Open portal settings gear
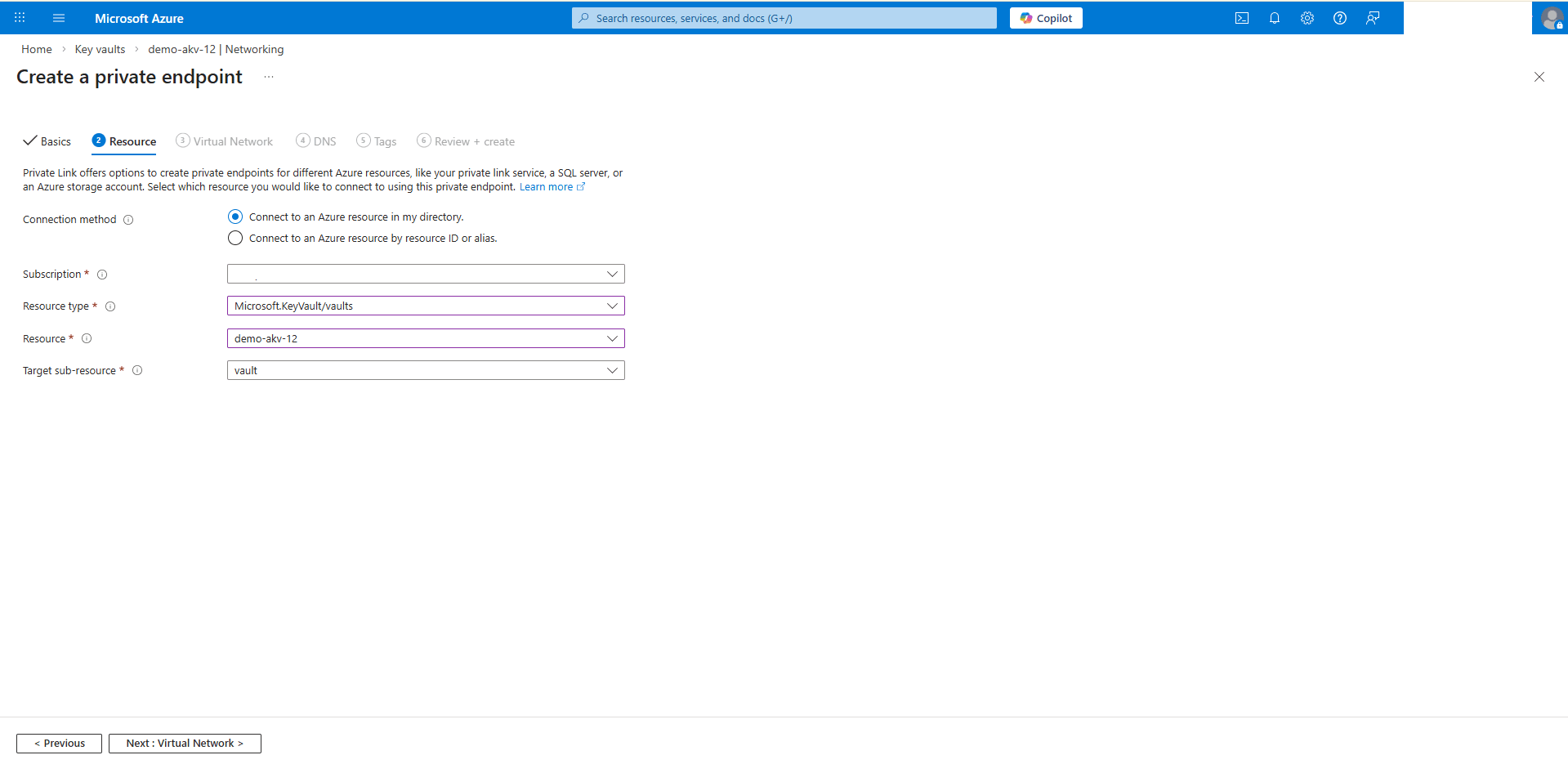 click(1307, 17)
